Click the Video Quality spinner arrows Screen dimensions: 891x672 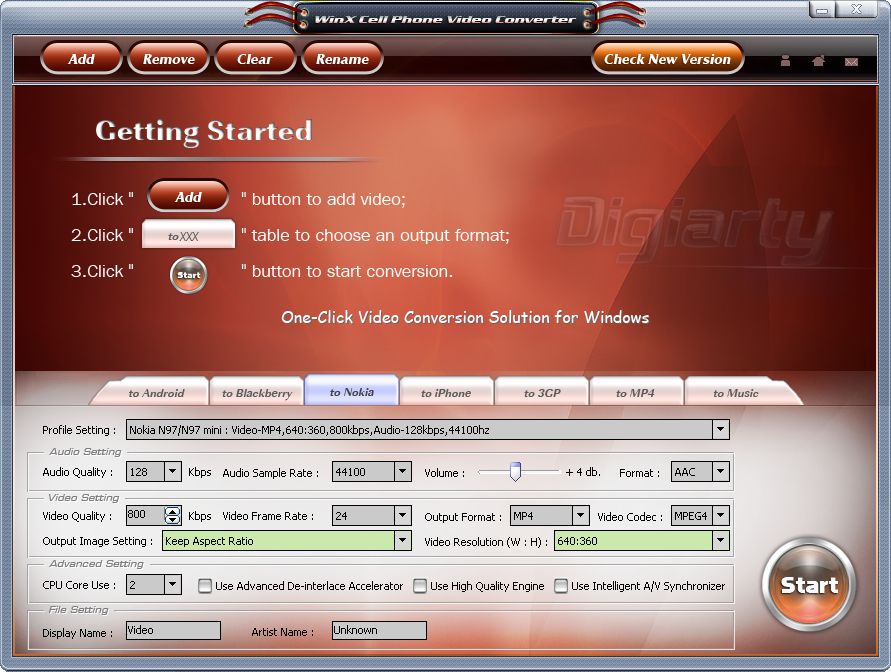pyautogui.click(x=173, y=515)
